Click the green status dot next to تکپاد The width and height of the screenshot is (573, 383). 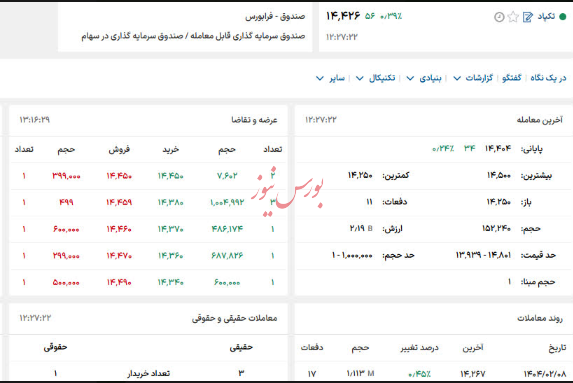click(x=563, y=16)
